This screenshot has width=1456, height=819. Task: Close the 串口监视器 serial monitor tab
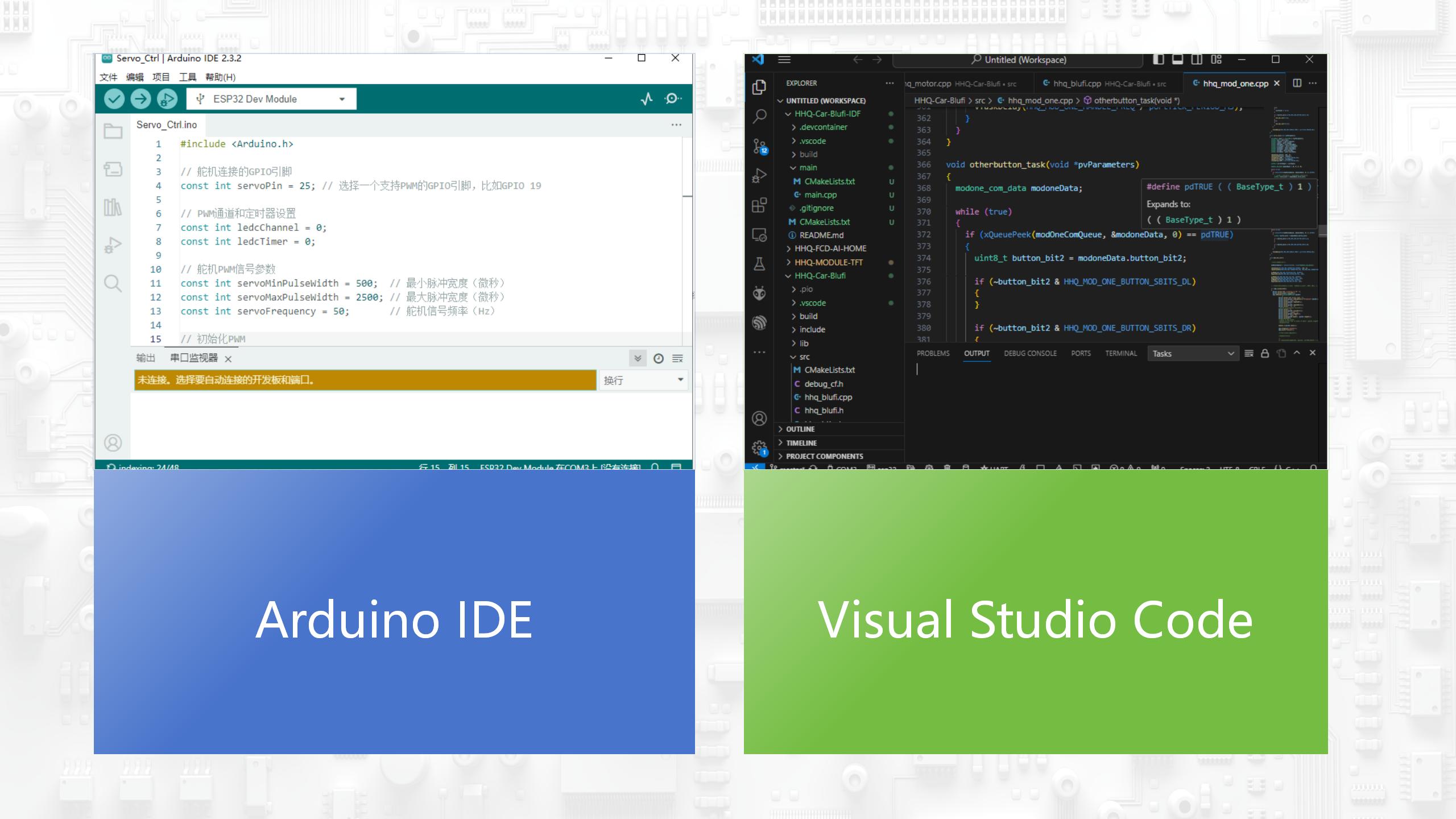228,359
